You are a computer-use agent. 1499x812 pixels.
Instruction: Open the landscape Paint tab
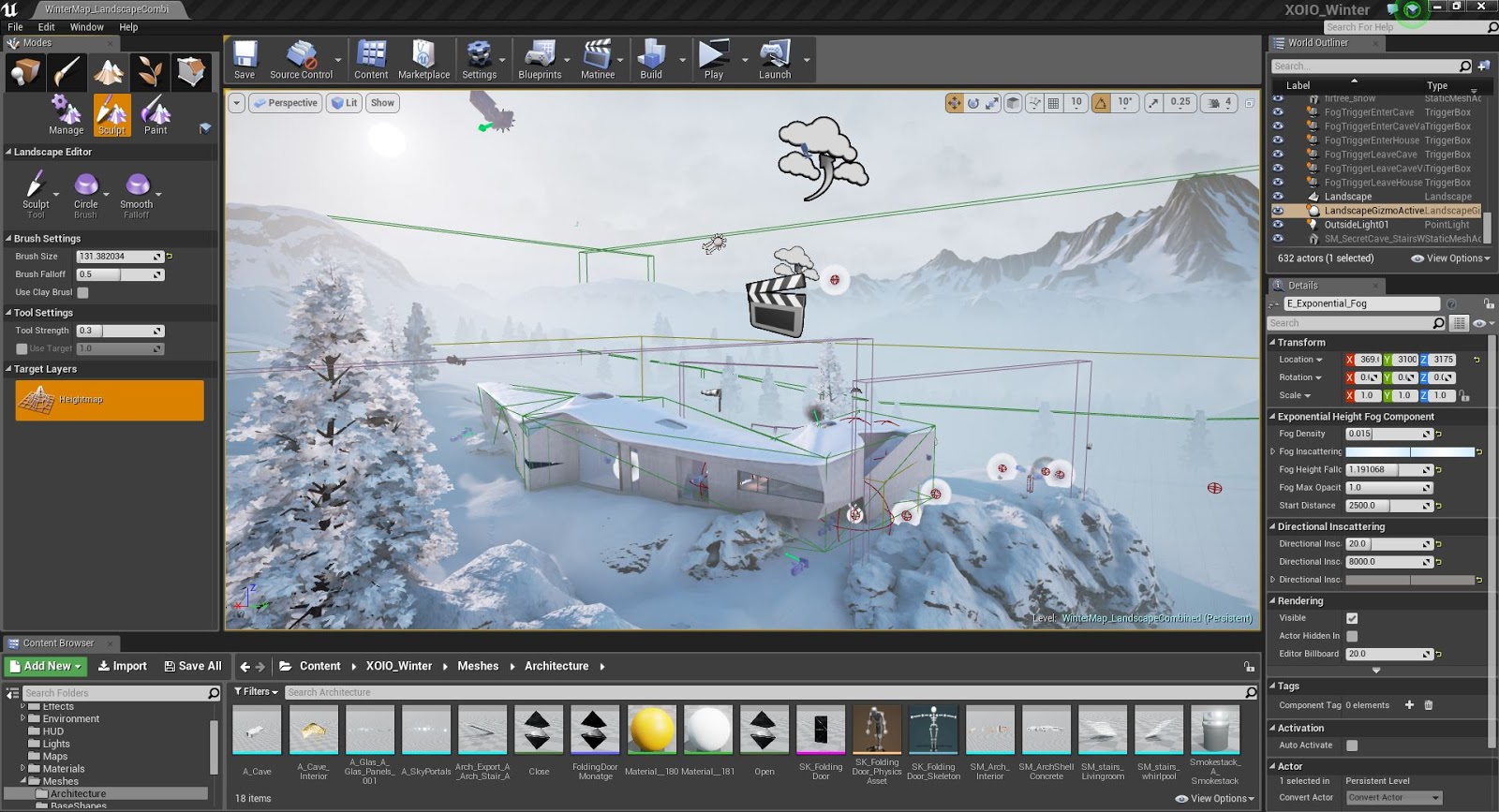156,115
